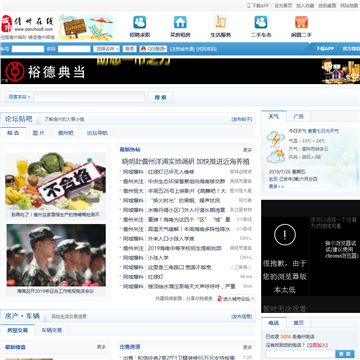Click the 注册城市通 register link
The image size is (360, 360).
coord(182,49)
